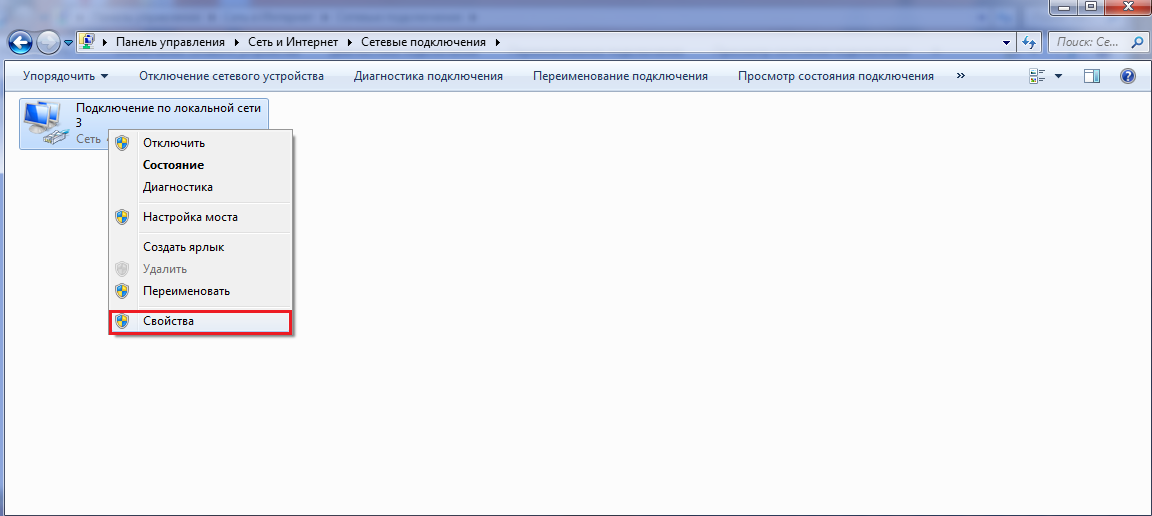Viewport: 1152px width, 516px height.
Task: Expand the address bar history dropdown
Action: point(1007,43)
